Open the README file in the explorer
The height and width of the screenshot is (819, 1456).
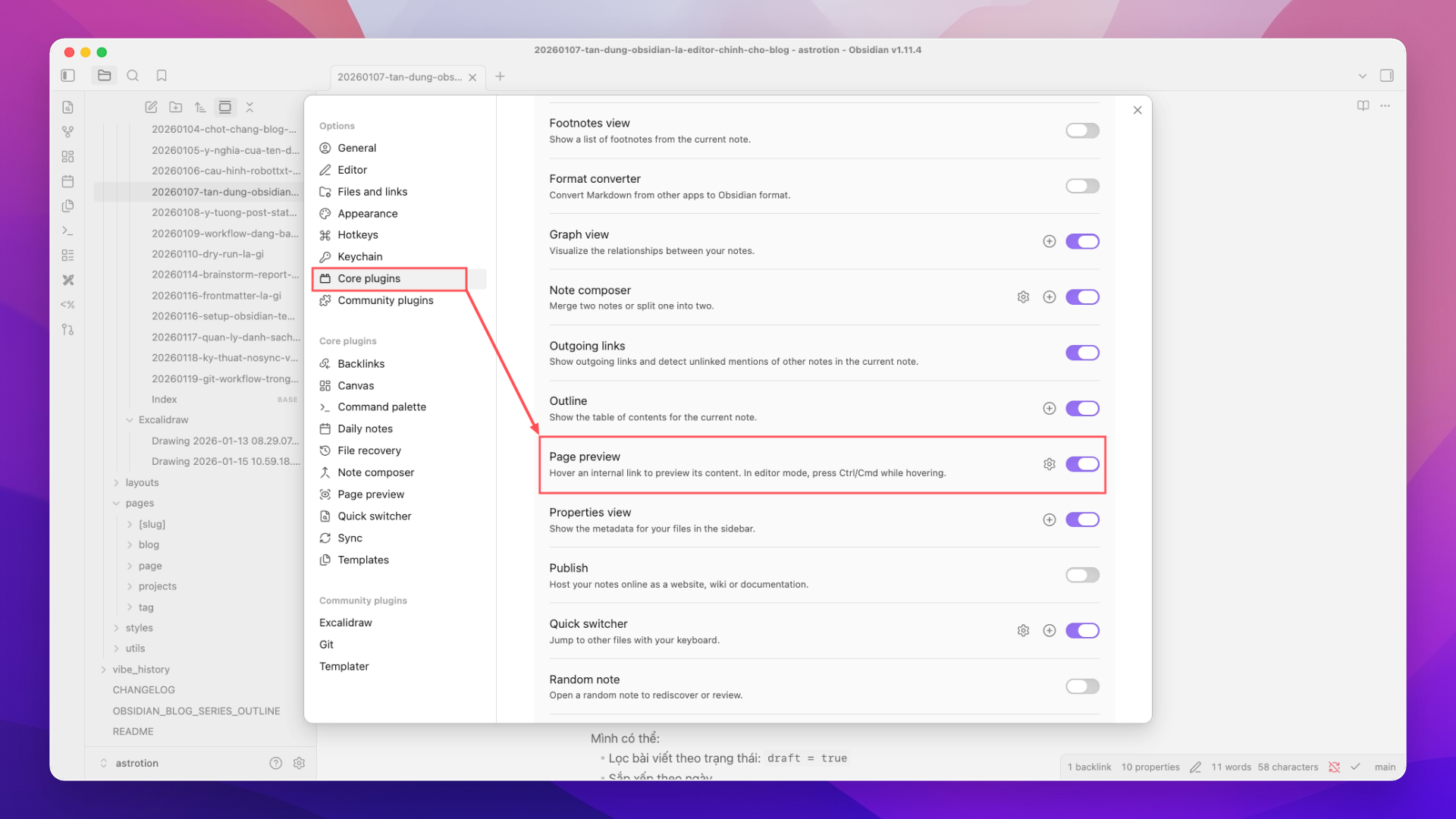coord(133,732)
